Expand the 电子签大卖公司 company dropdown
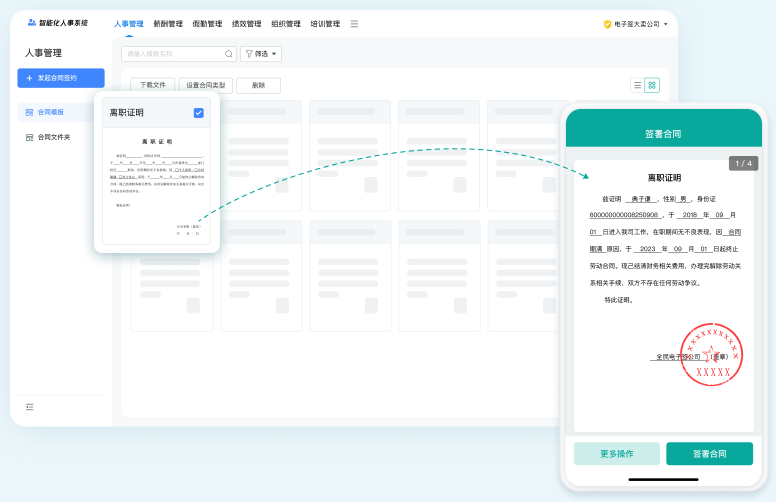The width and height of the screenshot is (776, 502). [636, 24]
